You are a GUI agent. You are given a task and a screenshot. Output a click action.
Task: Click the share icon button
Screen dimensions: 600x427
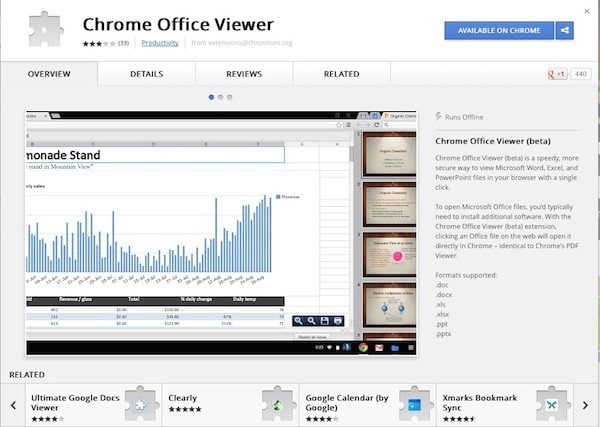(565, 31)
